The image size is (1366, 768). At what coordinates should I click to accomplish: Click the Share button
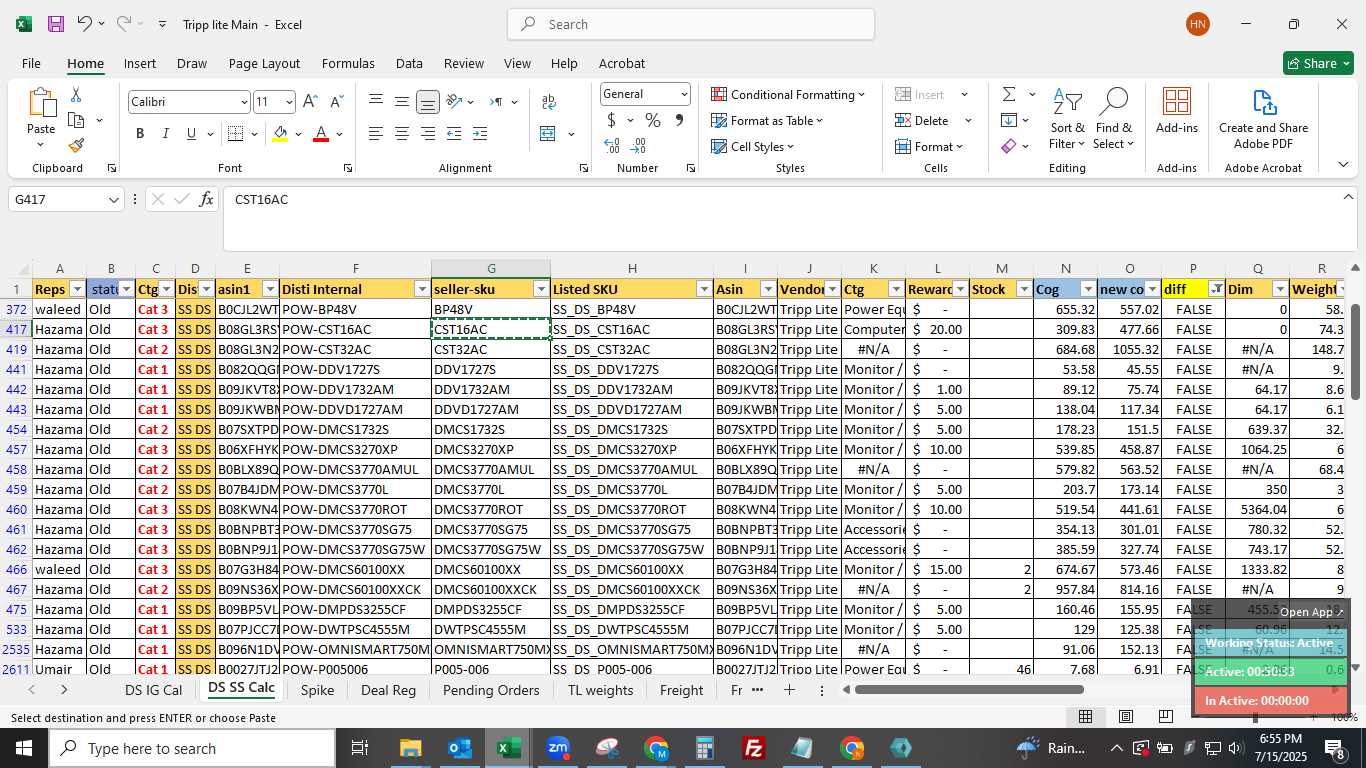[x=1318, y=63]
